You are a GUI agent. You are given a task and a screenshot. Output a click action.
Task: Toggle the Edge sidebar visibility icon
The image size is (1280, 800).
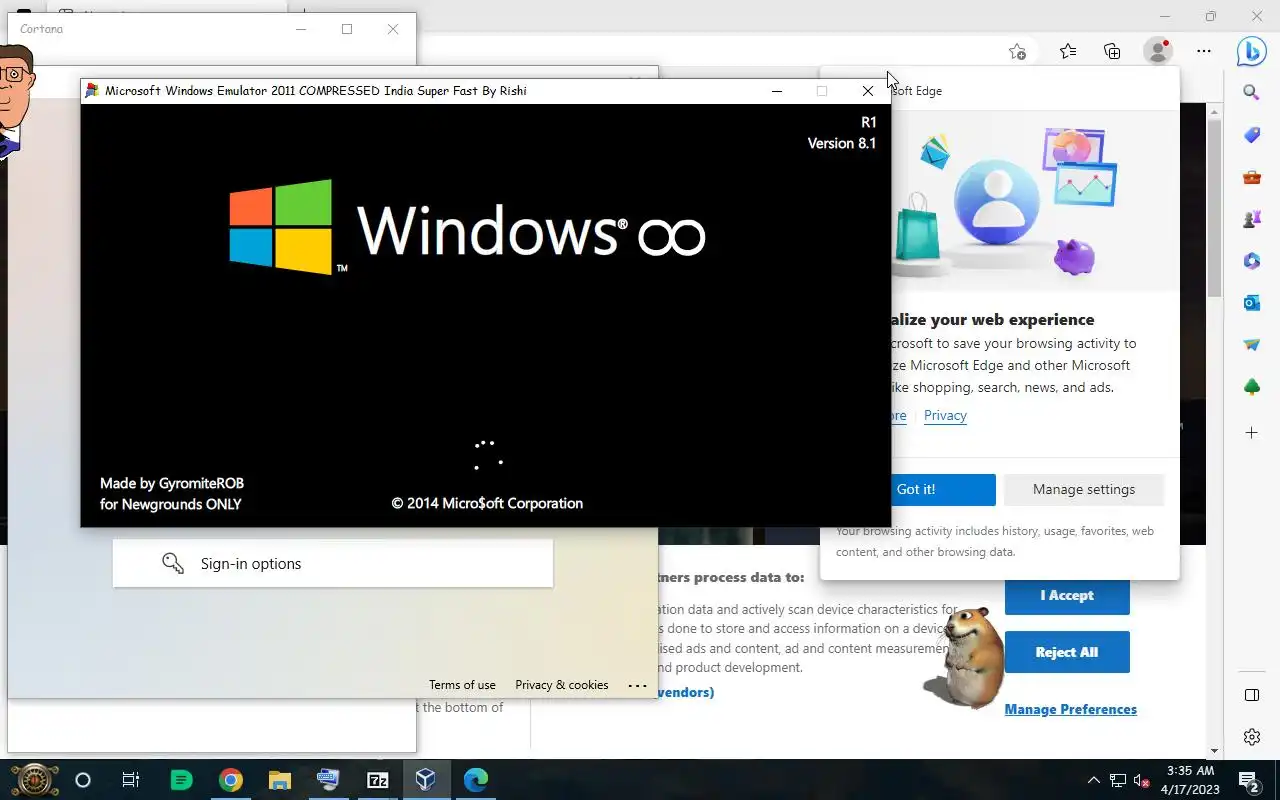[1251, 695]
